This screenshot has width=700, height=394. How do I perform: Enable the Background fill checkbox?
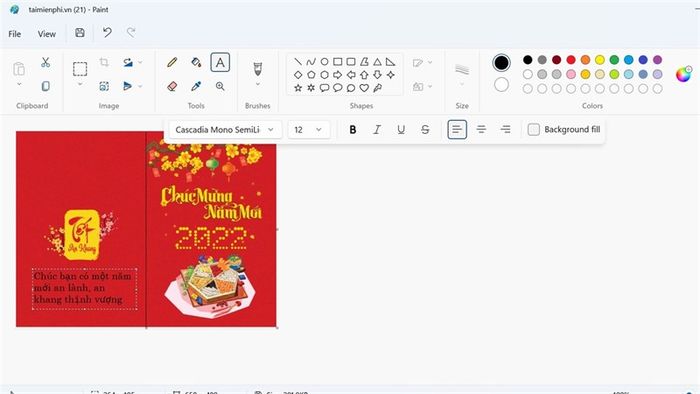533,129
